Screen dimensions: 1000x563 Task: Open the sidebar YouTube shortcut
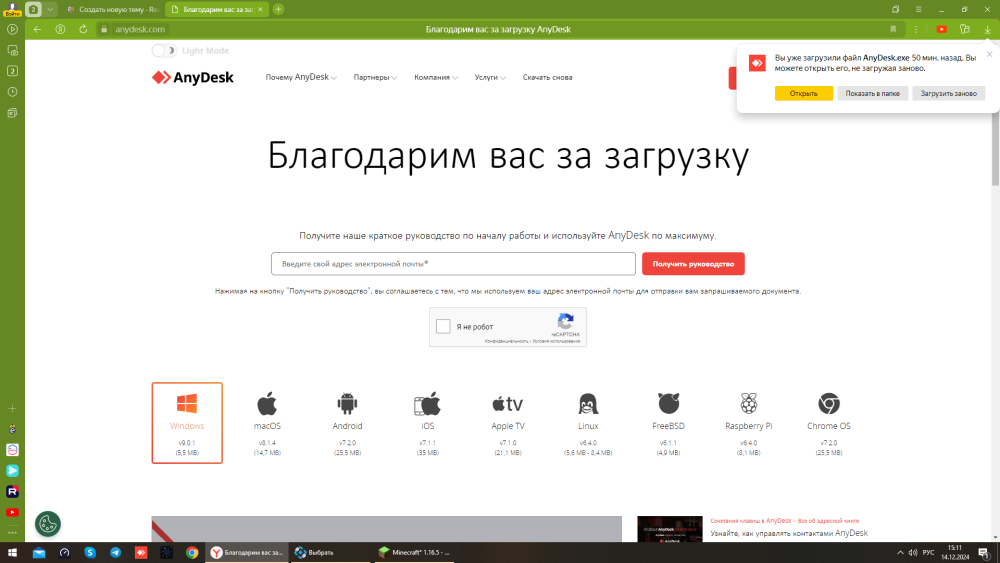point(12,513)
